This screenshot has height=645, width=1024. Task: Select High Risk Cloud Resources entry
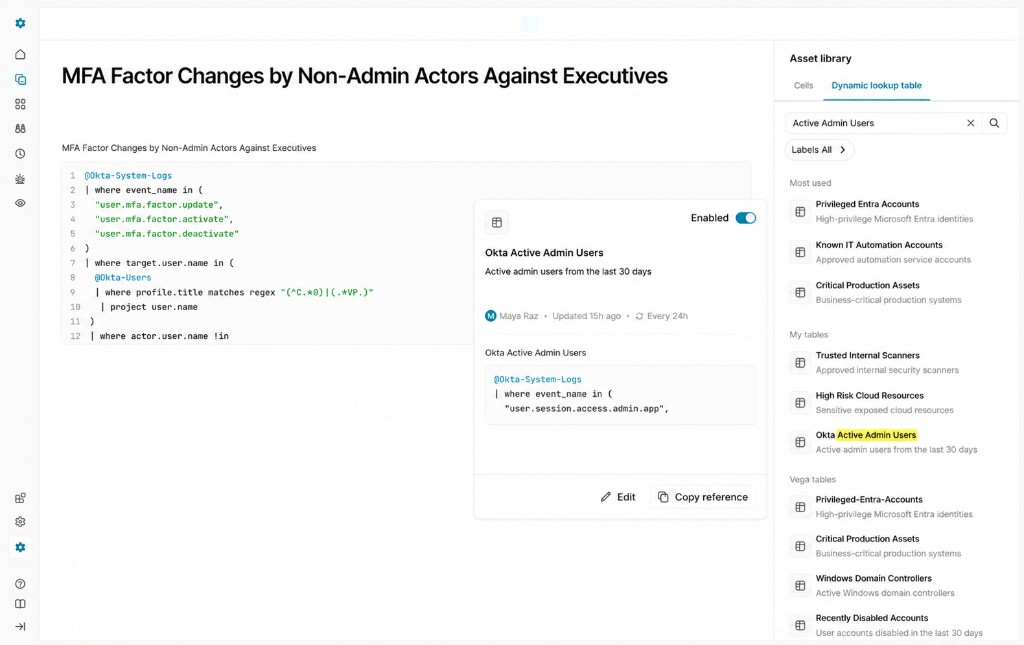(896, 403)
